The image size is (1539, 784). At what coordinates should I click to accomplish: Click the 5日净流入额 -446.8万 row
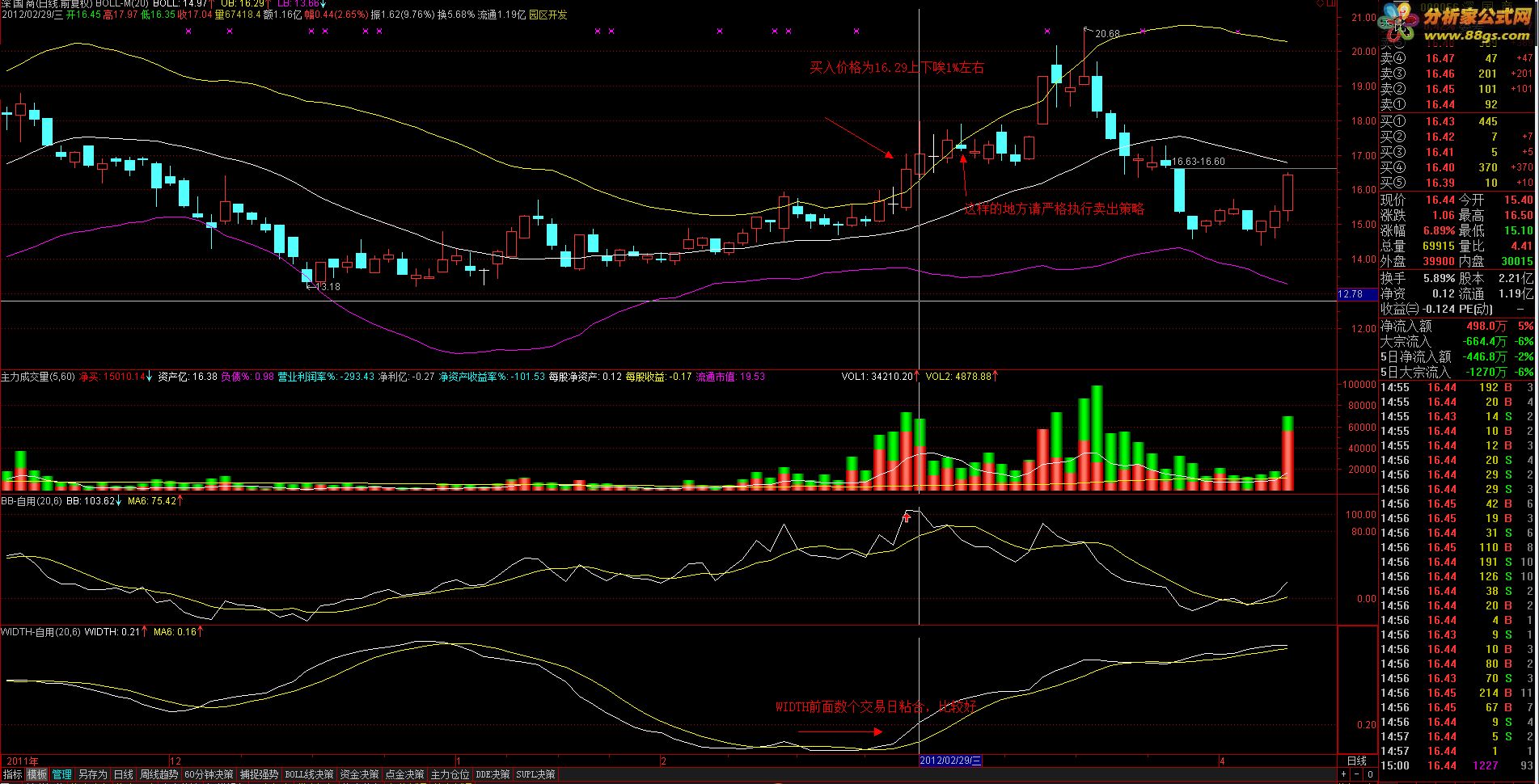(x=1457, y=357)
